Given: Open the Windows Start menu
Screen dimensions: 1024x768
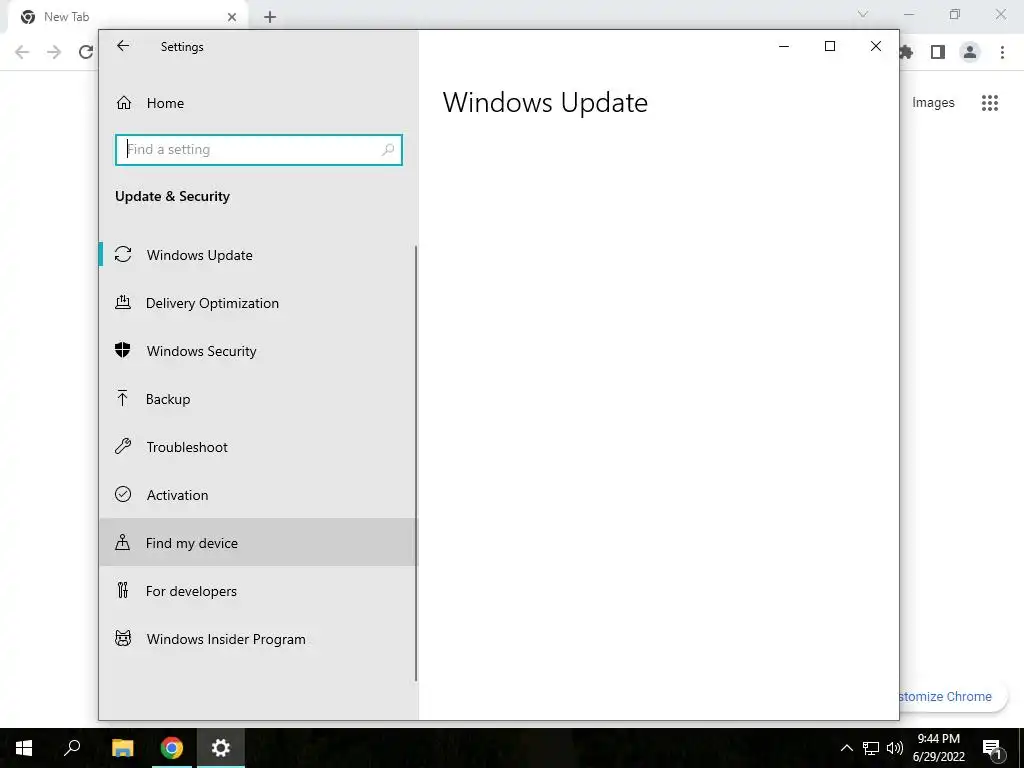Looking at the screenshot, I should tap(24, 748).
